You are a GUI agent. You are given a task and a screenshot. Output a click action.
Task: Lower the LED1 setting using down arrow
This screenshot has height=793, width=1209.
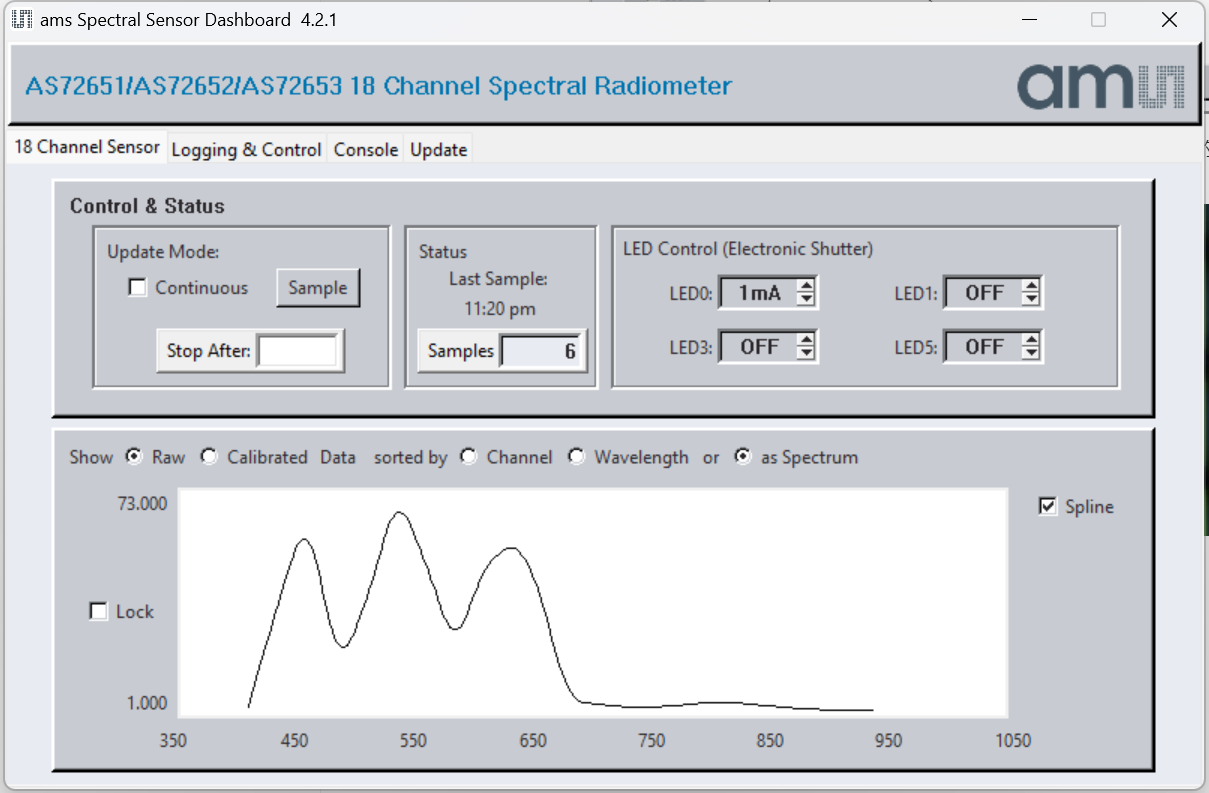point(1032,300)
